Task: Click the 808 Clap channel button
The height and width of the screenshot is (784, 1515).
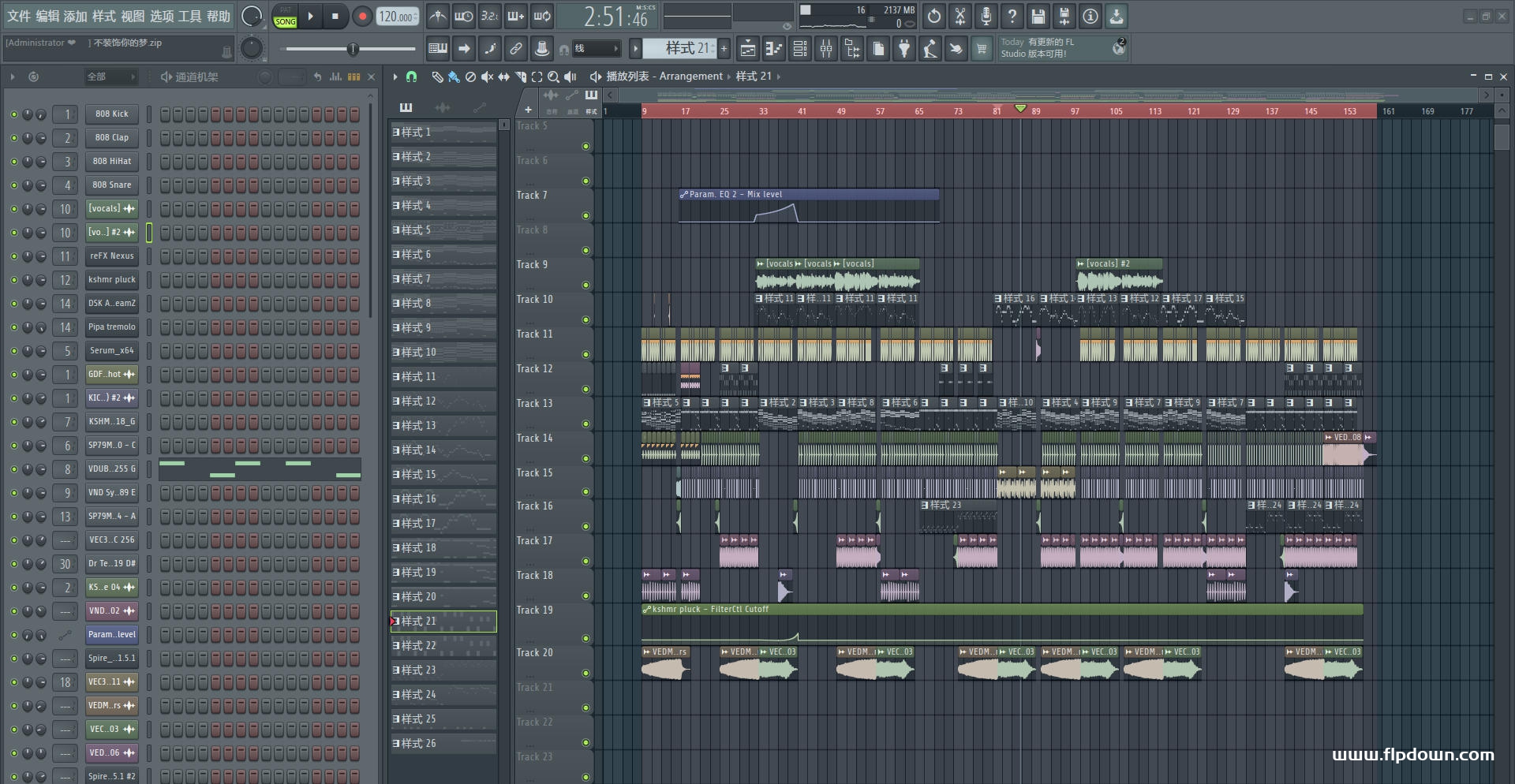Action: [112, 138]
